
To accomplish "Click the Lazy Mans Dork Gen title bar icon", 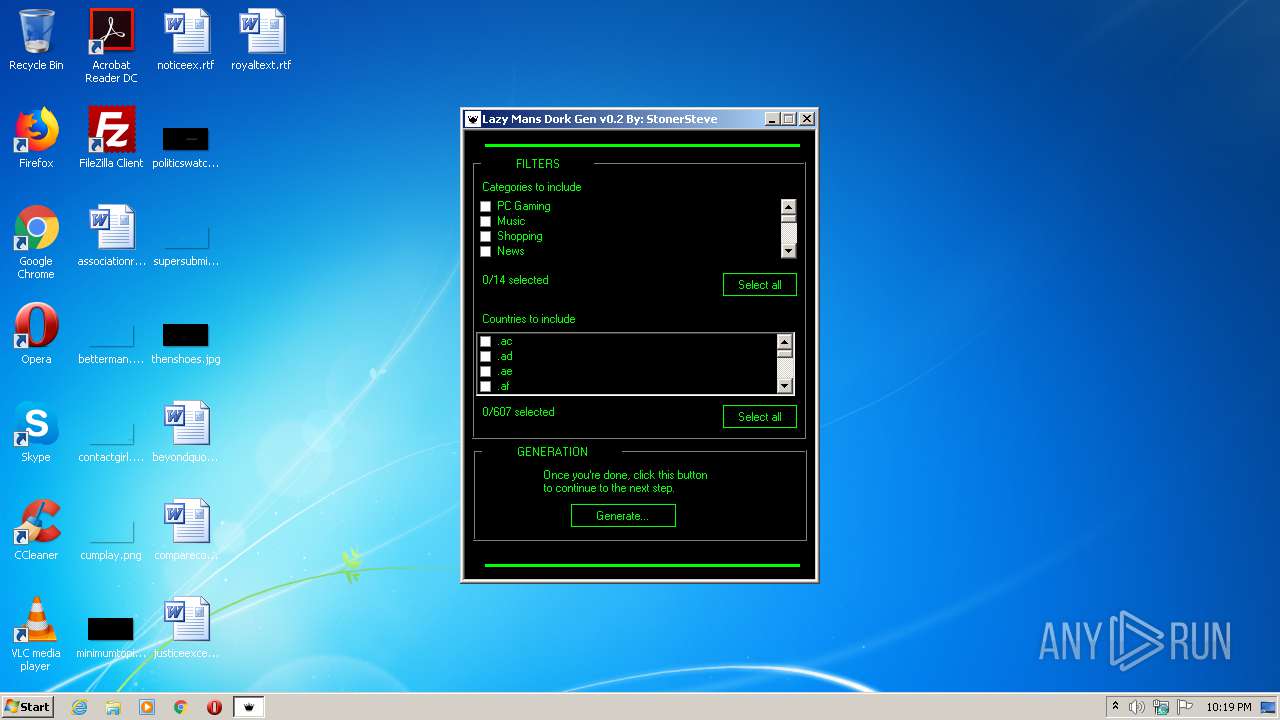I will (x=473, y=119).
